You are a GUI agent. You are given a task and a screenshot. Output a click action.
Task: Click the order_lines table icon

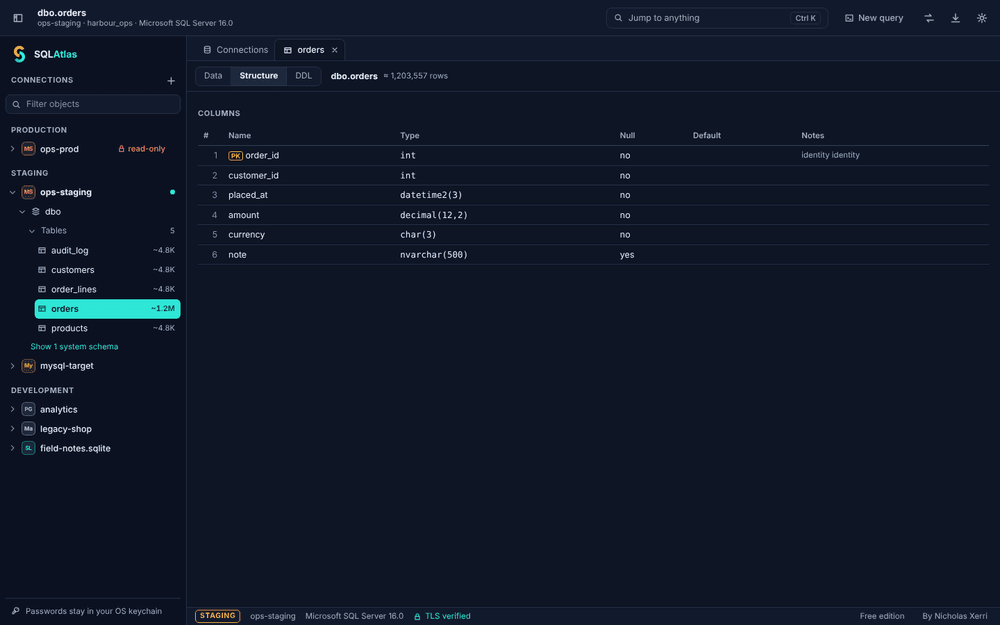pos(42,290)
